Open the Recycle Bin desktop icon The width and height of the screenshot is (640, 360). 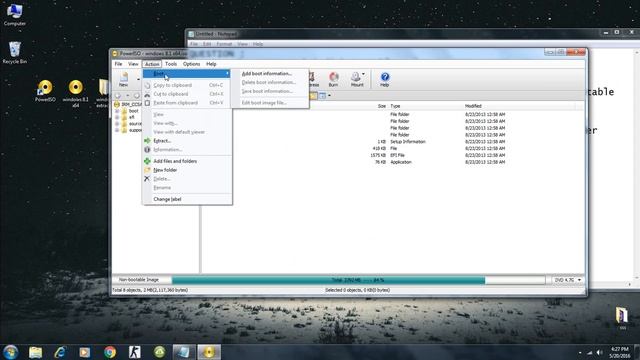click(x=15, y=53)
